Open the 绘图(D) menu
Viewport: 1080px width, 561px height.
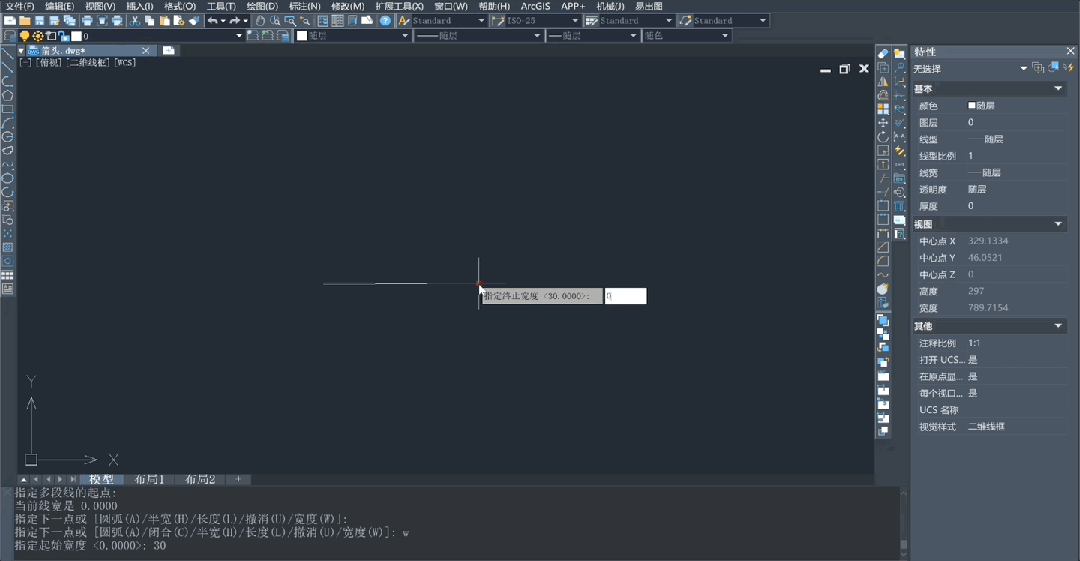coord(261,6)
